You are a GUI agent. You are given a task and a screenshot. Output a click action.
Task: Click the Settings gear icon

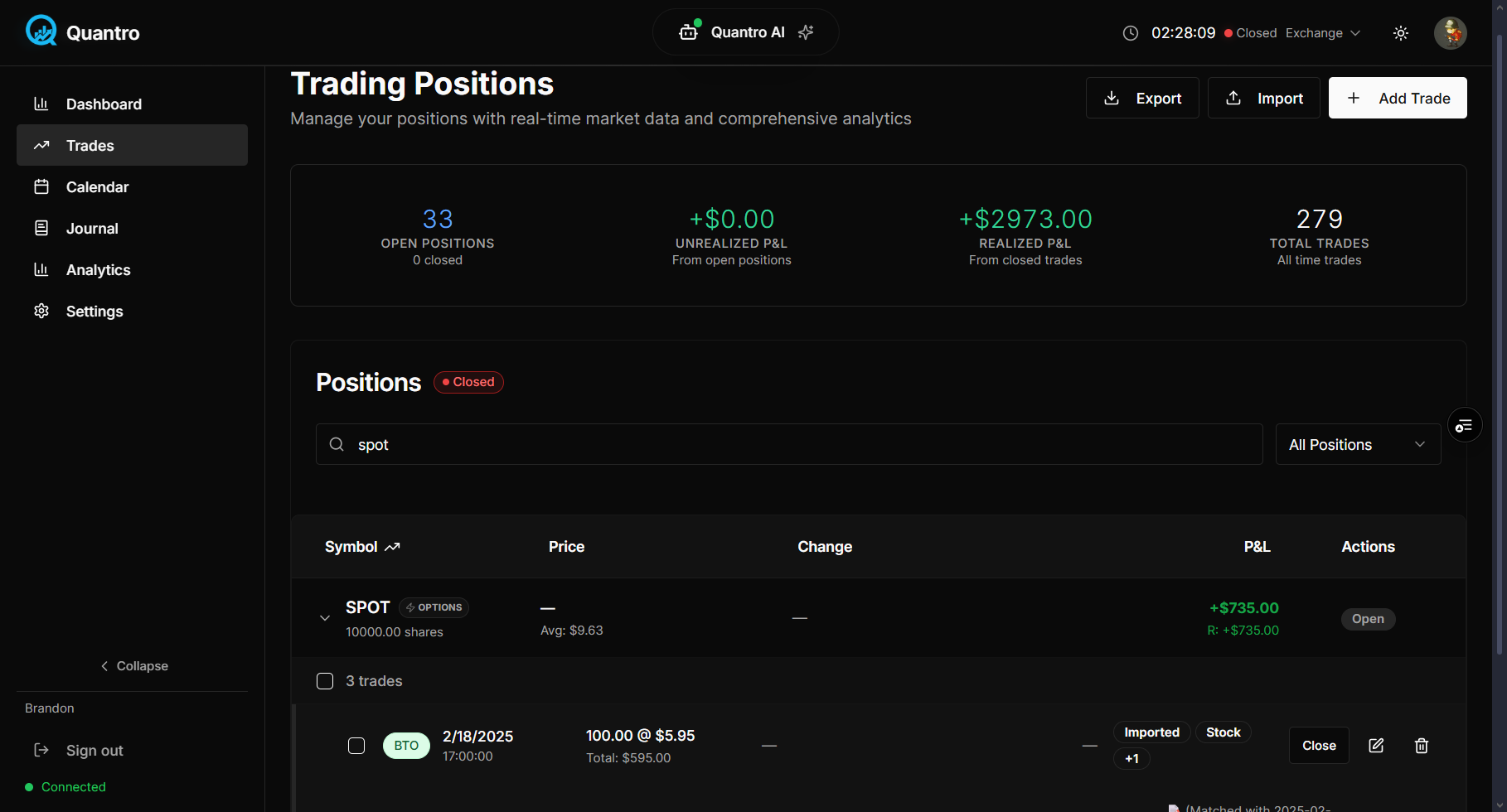(x=41, y=311)
